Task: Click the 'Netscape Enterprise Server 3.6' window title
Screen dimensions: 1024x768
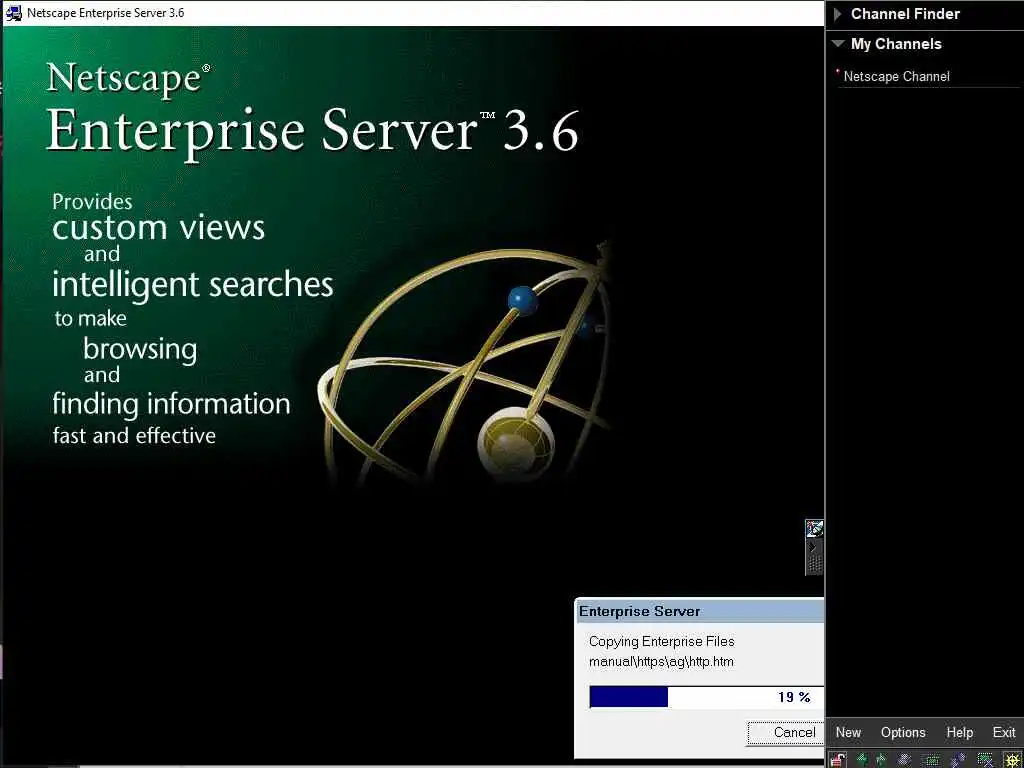Action: coord(105,12)
